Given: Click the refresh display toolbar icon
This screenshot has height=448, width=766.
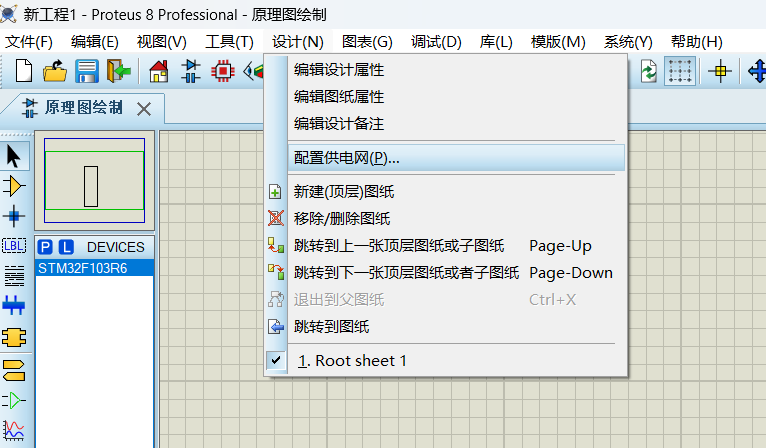Looking at the screenshot, I should point(648,71).
